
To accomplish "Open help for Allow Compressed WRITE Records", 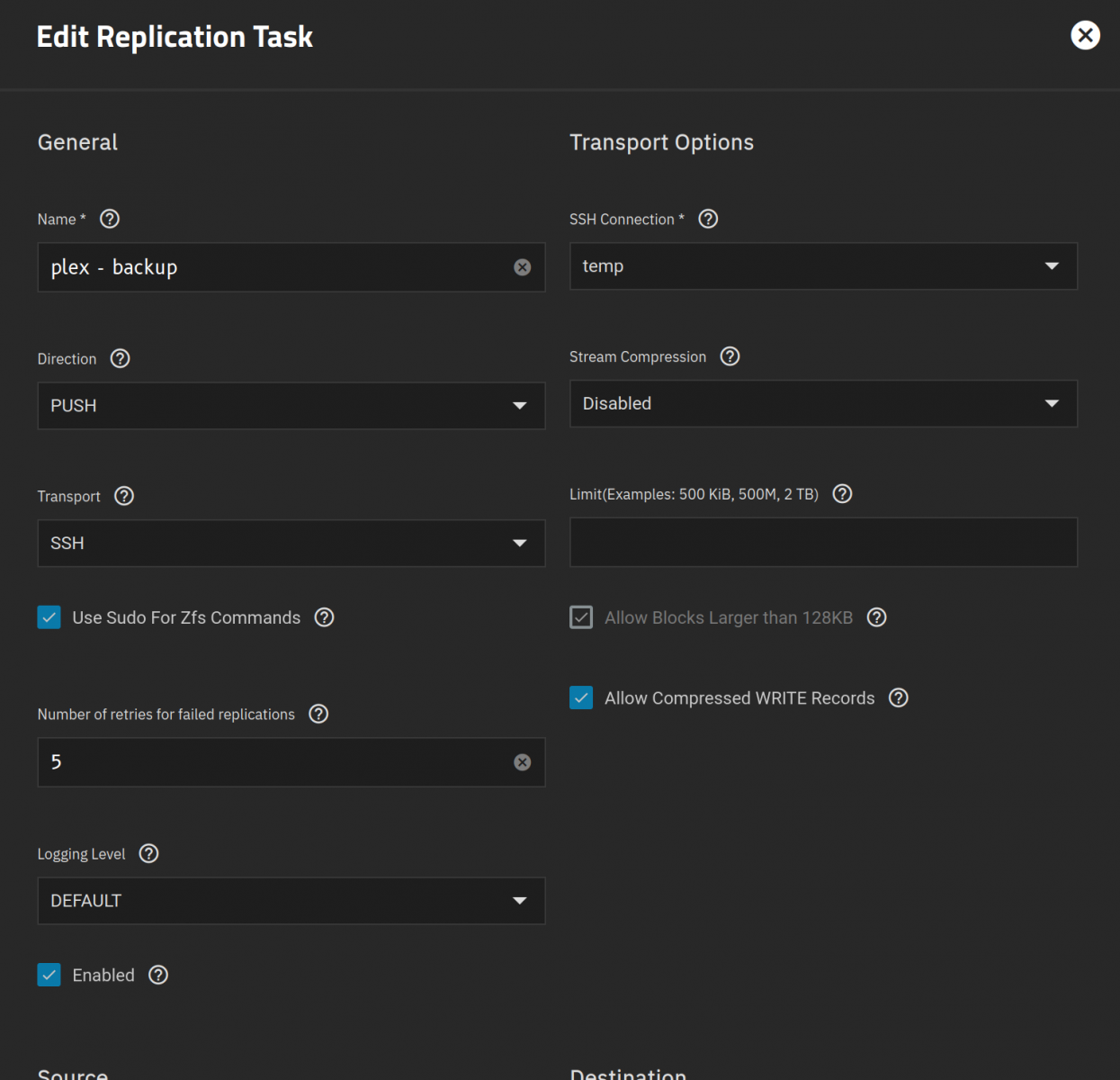I will [898, 697].
